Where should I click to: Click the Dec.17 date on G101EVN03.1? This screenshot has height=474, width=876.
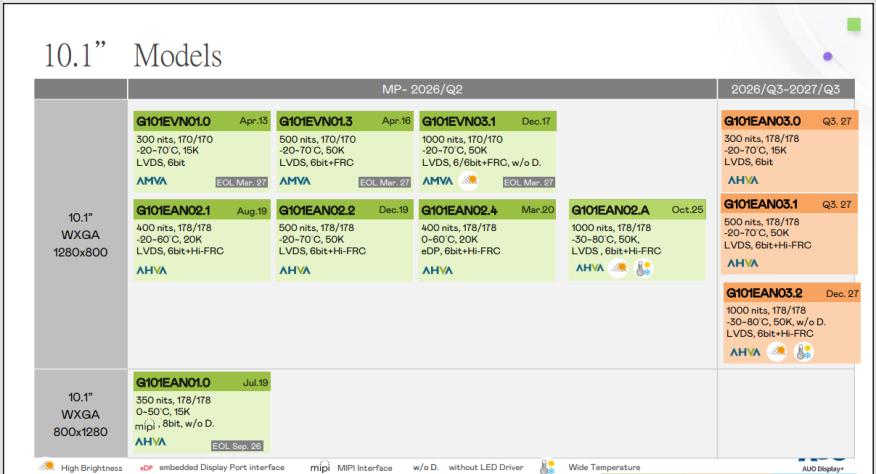[x=536, y=121]
